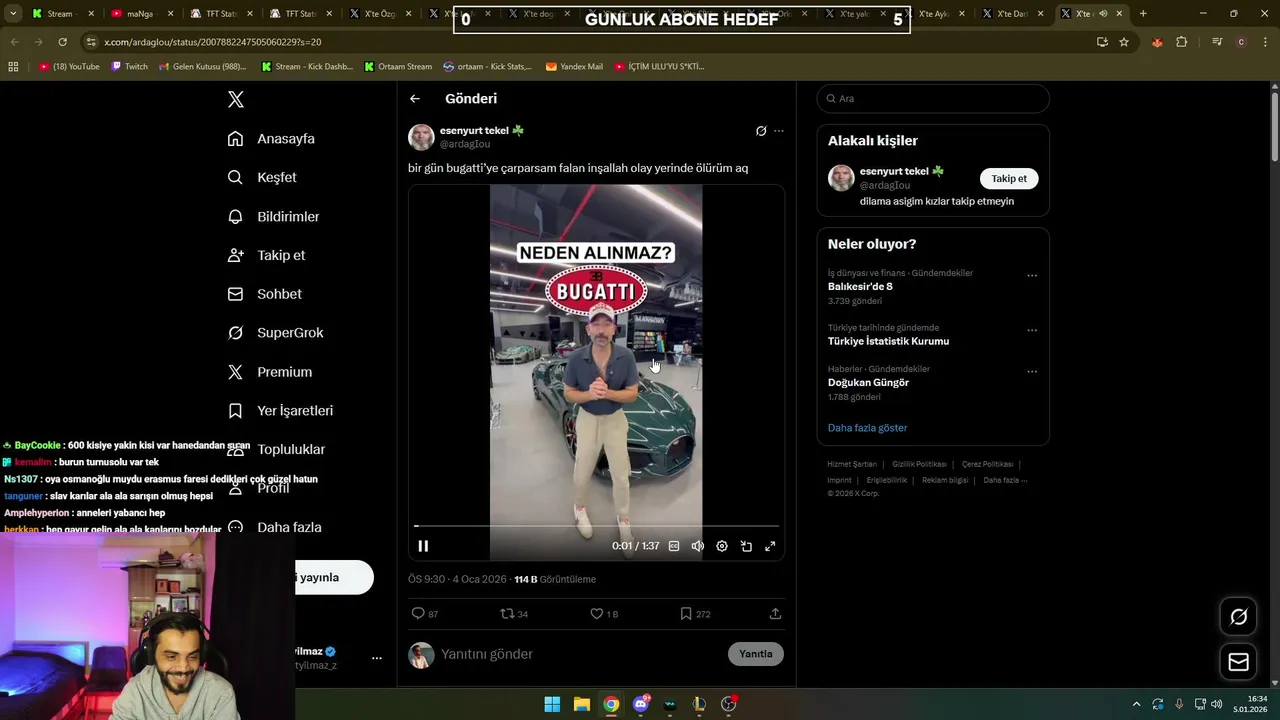The width and height of the screenshot is (1280, 720).
Task: Open Takip et in the left sidebar
Action: (266, 255)
